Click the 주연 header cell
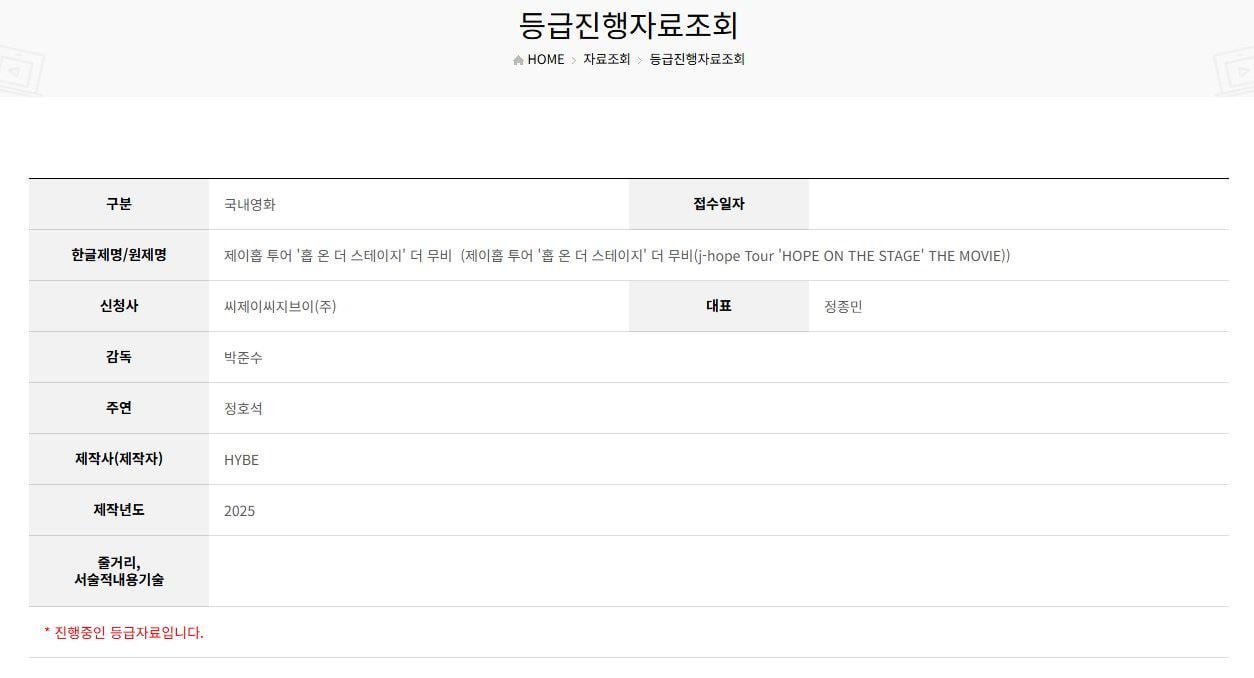The height and width of the screenshot is (678, 1254). click(x=119, y=408)
